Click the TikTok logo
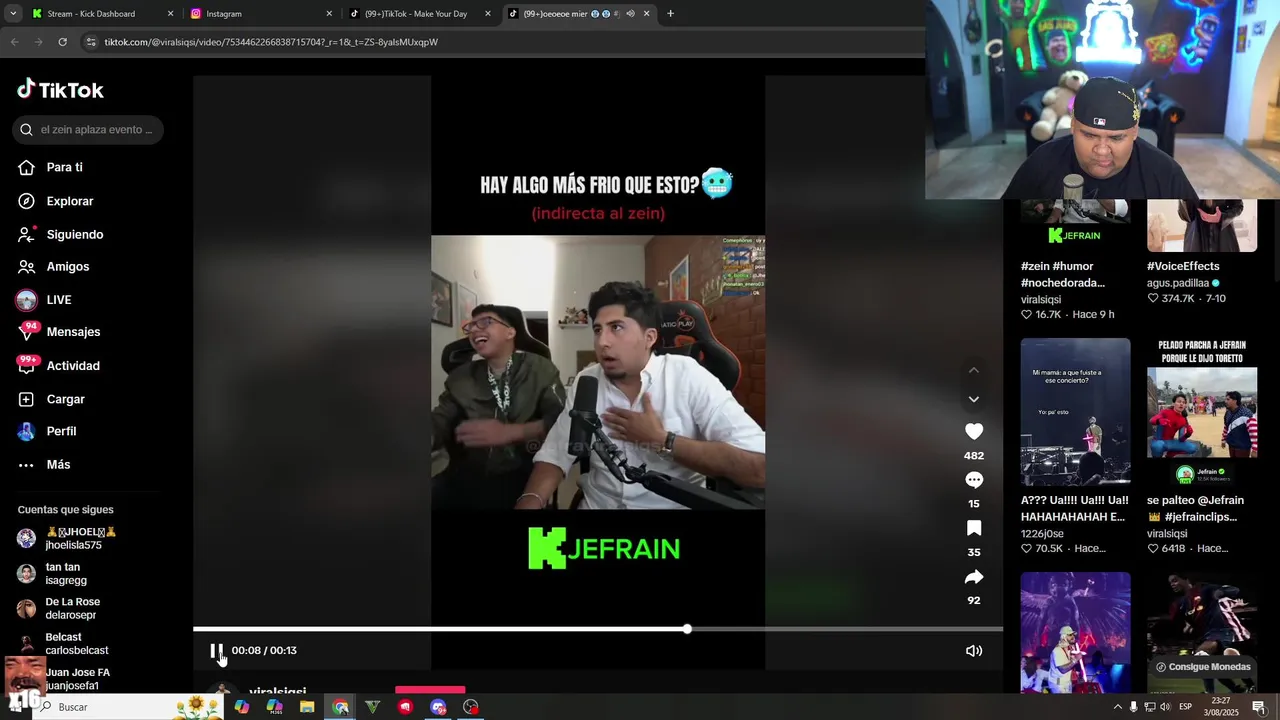Screen dimensions: 1280x720 [60, 90]
